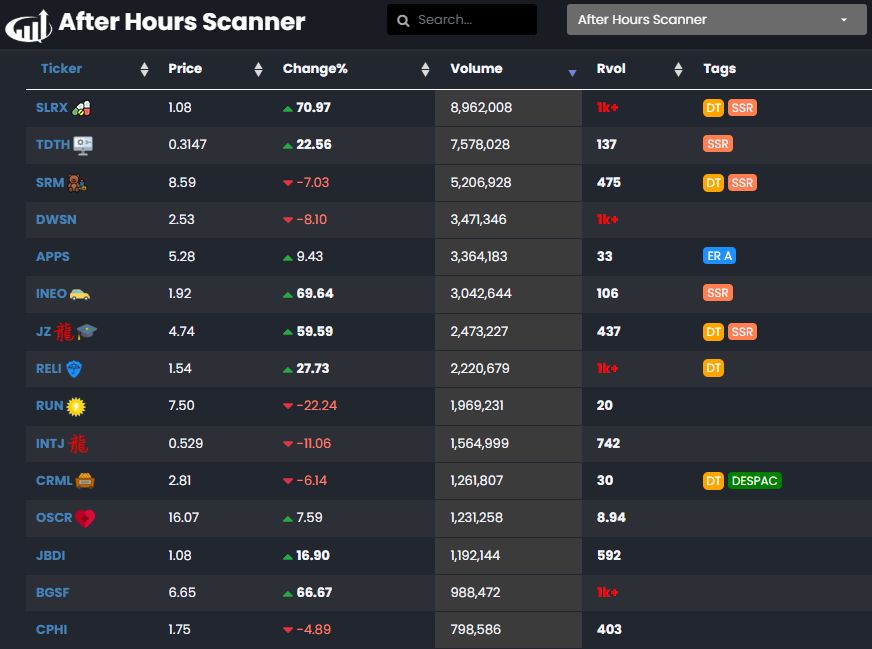Click the red down arrow for RUN change
872x649 pixels.
tap(288, 406)
